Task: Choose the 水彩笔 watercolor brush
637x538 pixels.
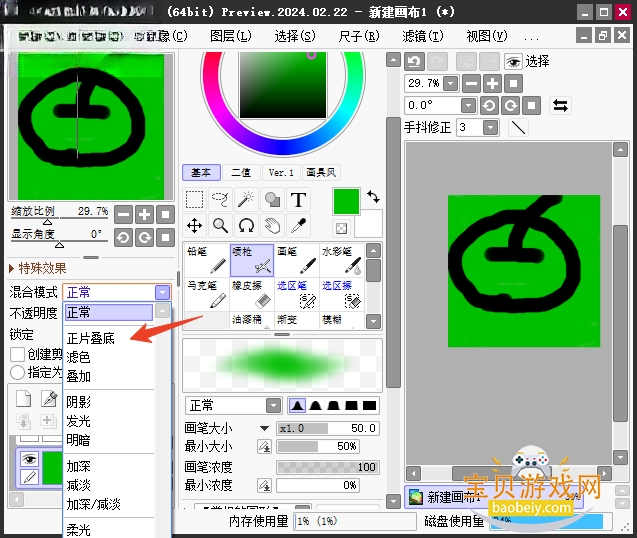Action: [342, 260]
